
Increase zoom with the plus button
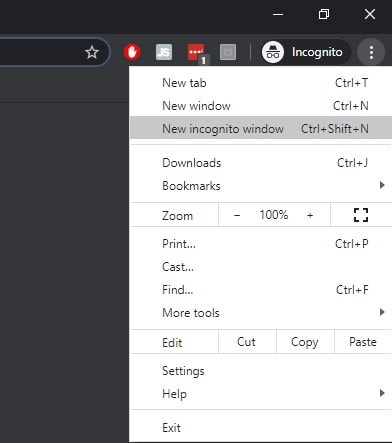(x=310, y=215)
